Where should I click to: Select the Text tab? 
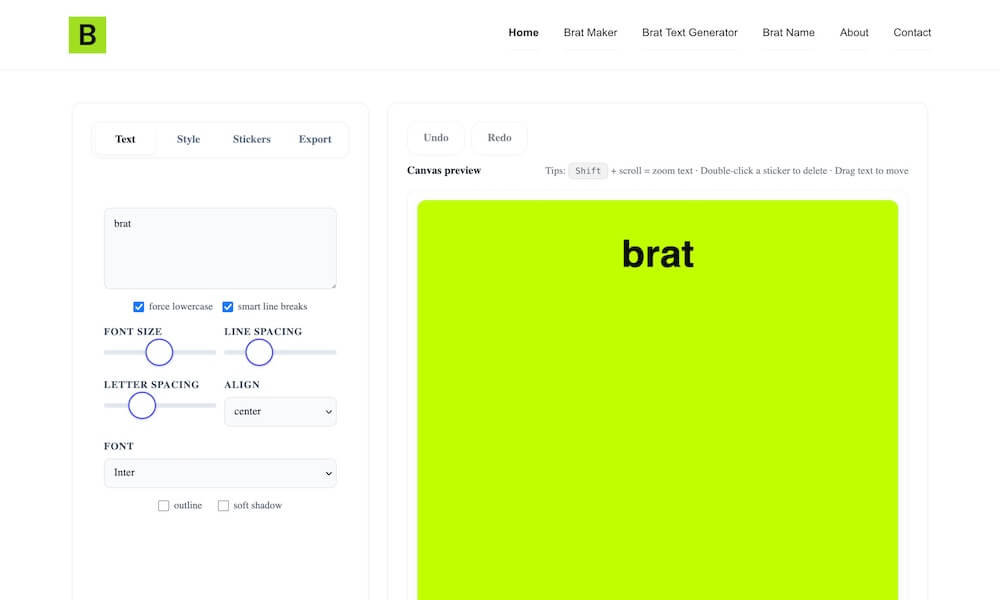coord(125,139)
